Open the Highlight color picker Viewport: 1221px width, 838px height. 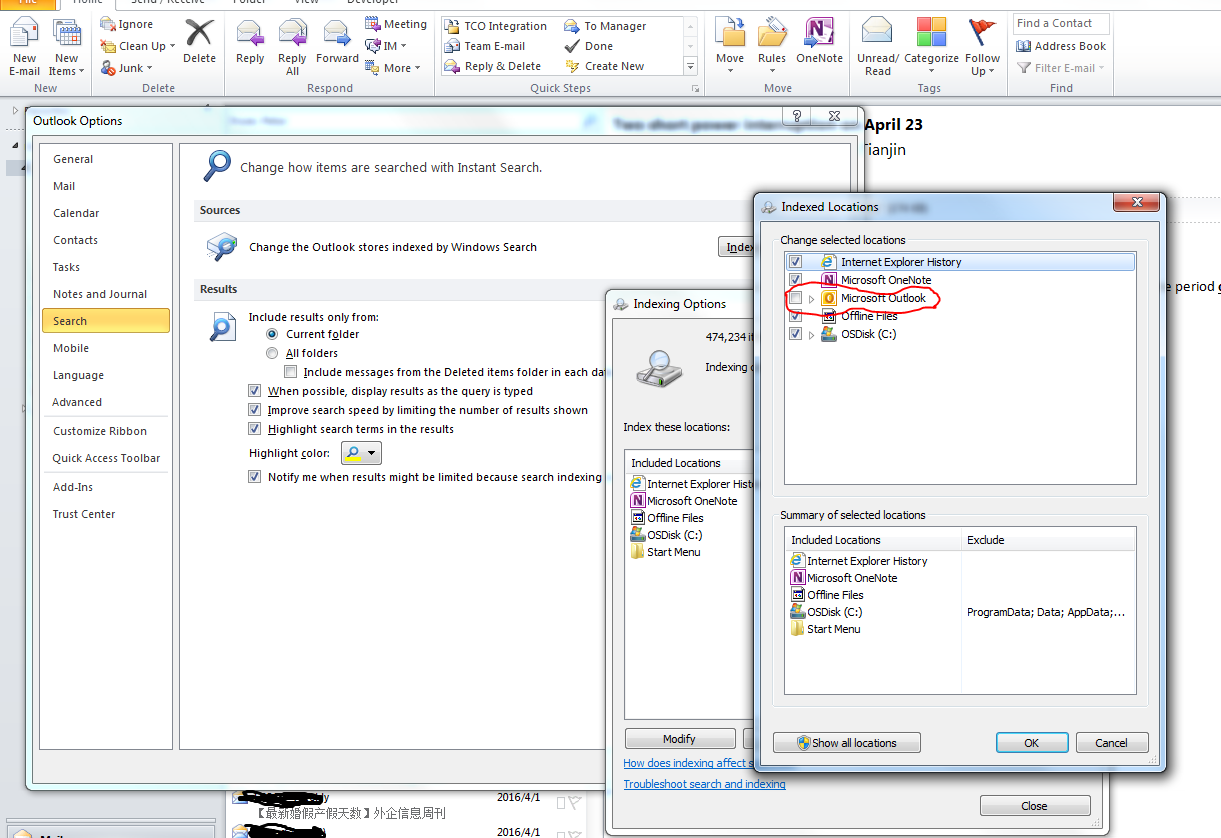[361, 453]
